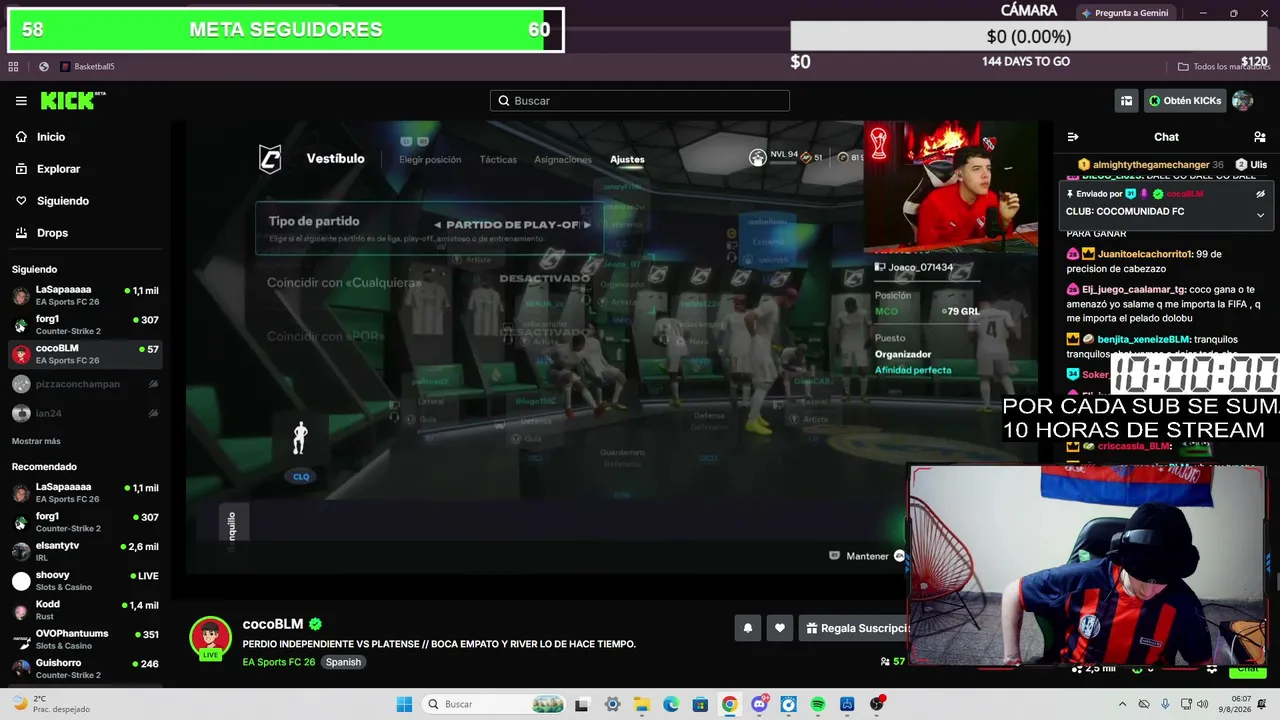
Task: Open File Explorer on the taskbar
Action: [x=641, y=704]
